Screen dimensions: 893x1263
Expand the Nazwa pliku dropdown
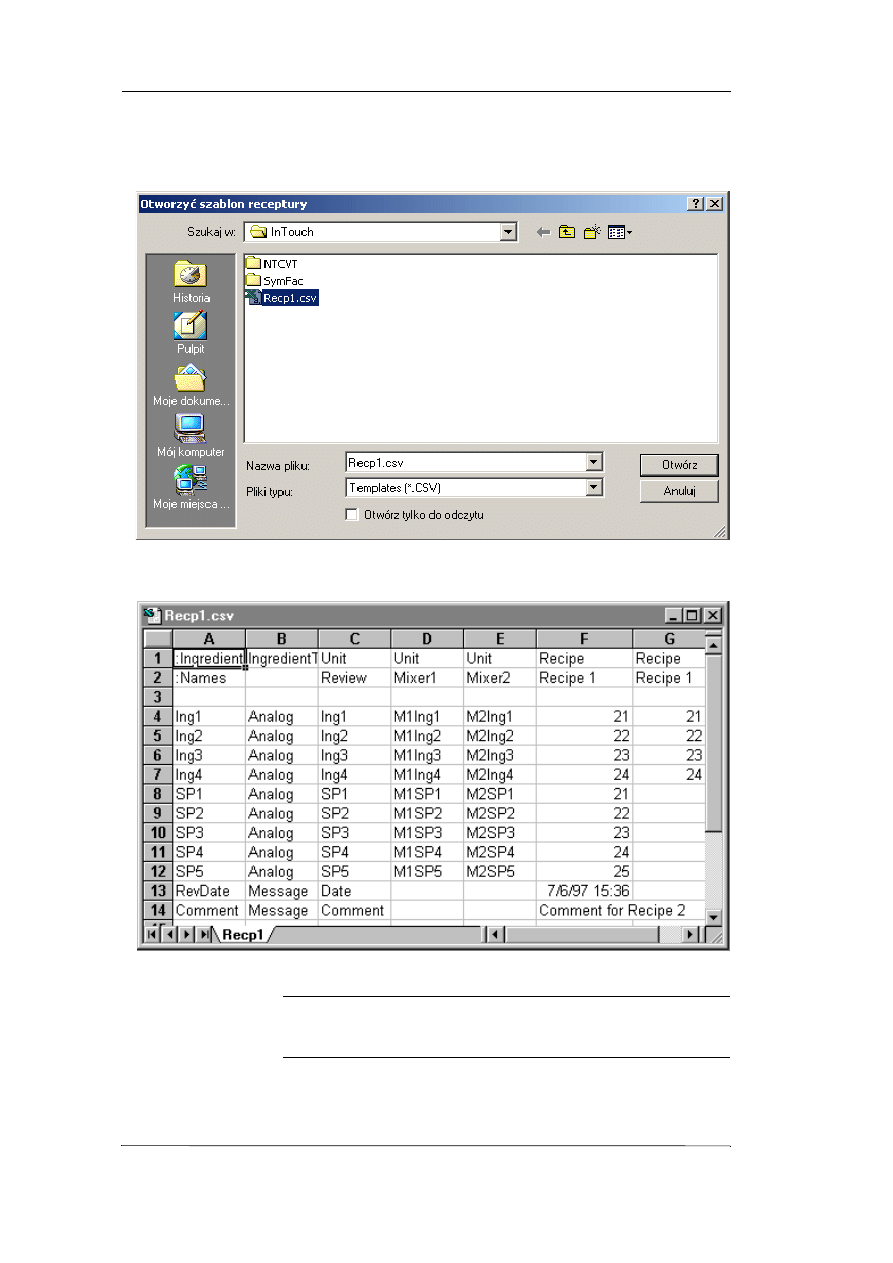tap(595, 463)
